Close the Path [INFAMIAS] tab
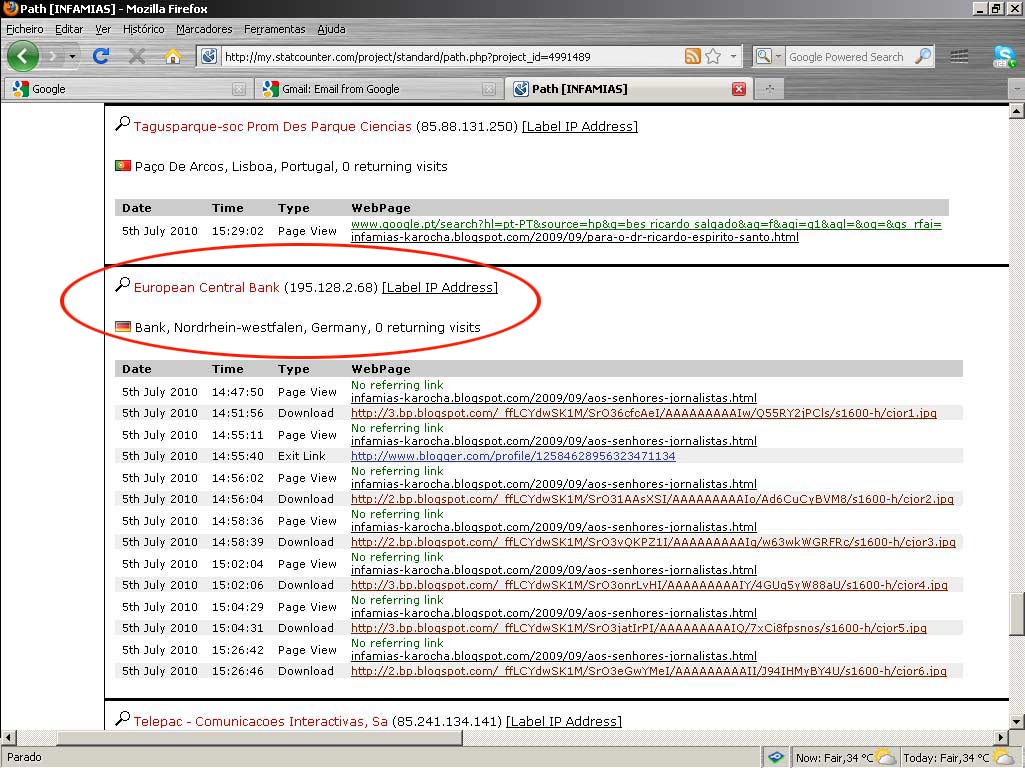Image resolution: width=1025 pixels, height=768 pixels. click(x=739, y=89)
